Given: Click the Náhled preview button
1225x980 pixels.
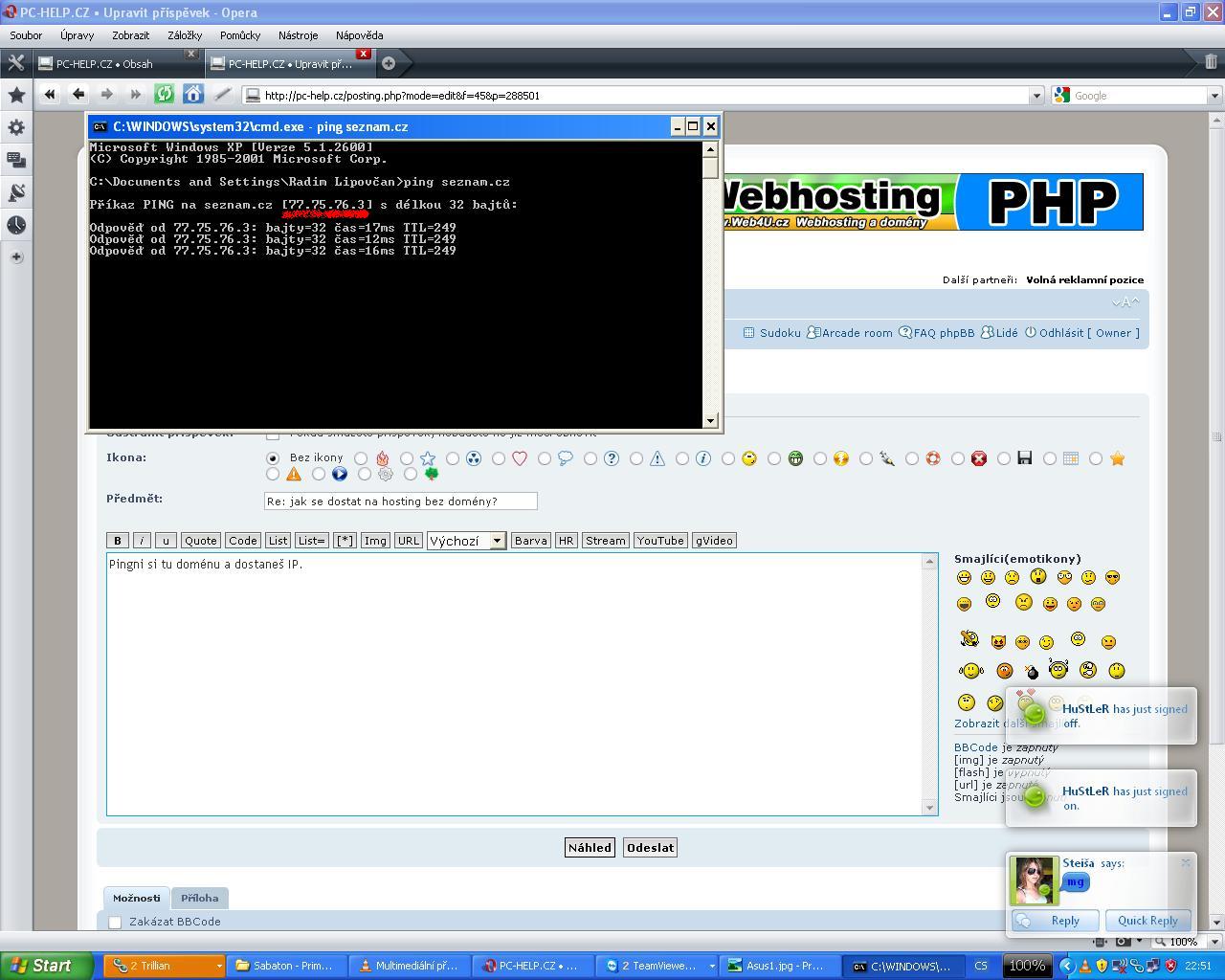Looking at the screenshot, I should pos(589,847).
